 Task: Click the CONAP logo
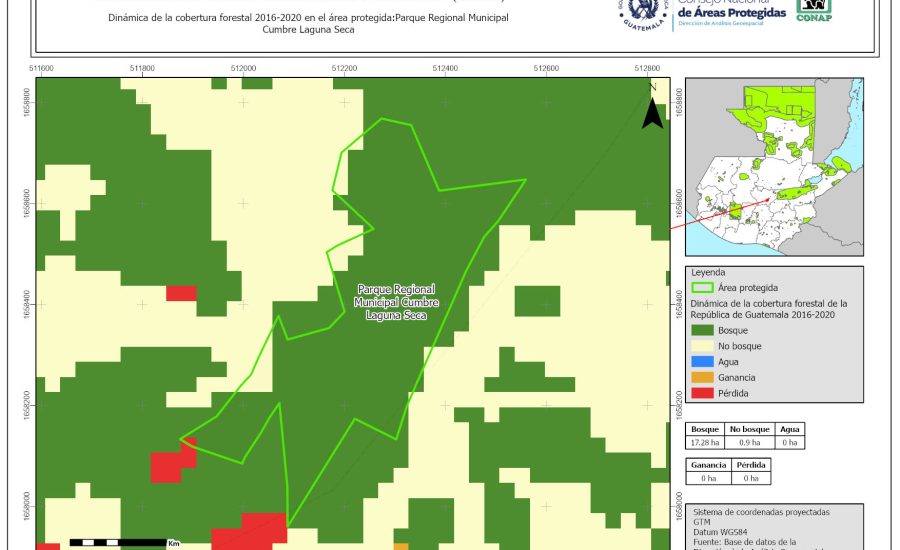[x=814, y=11]
